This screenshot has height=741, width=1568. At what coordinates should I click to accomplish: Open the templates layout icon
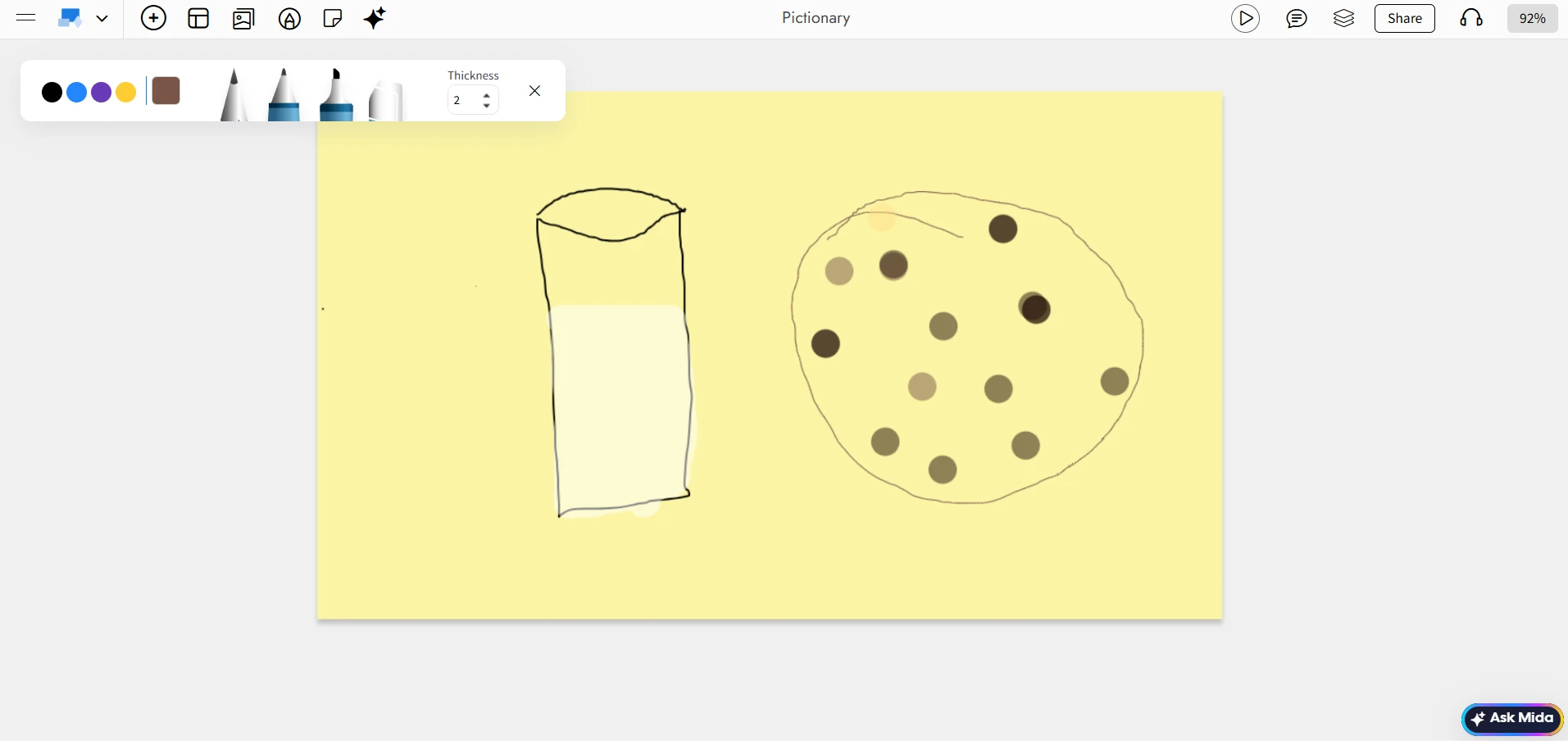coord(198,18)
